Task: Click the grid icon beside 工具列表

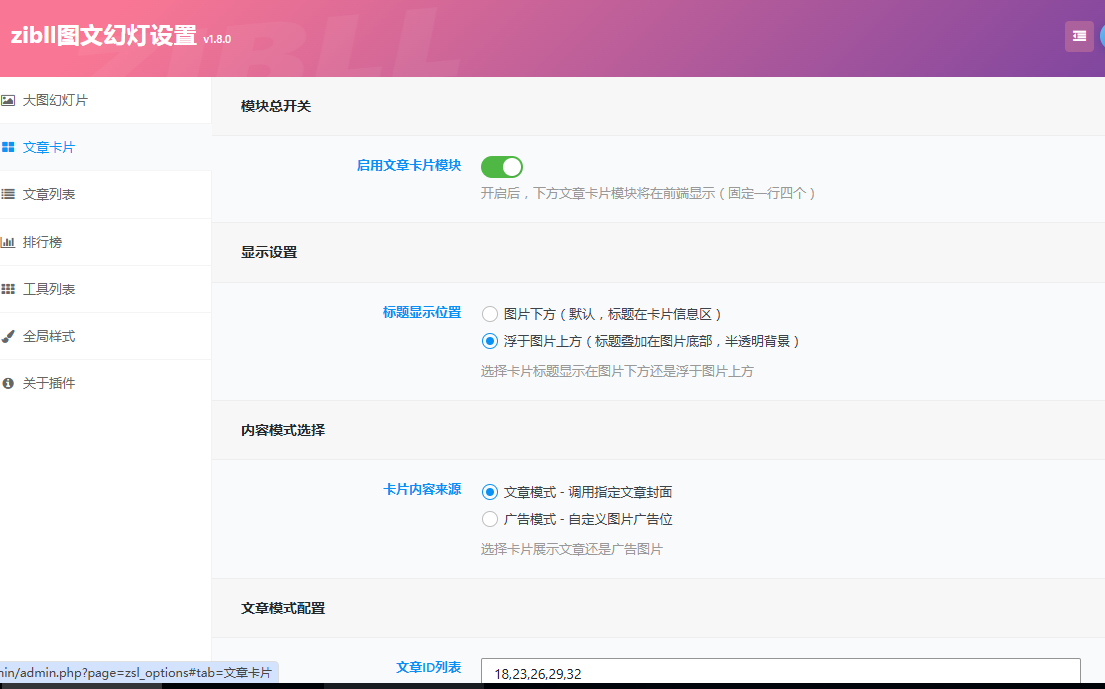Action: tap(8, 289)
